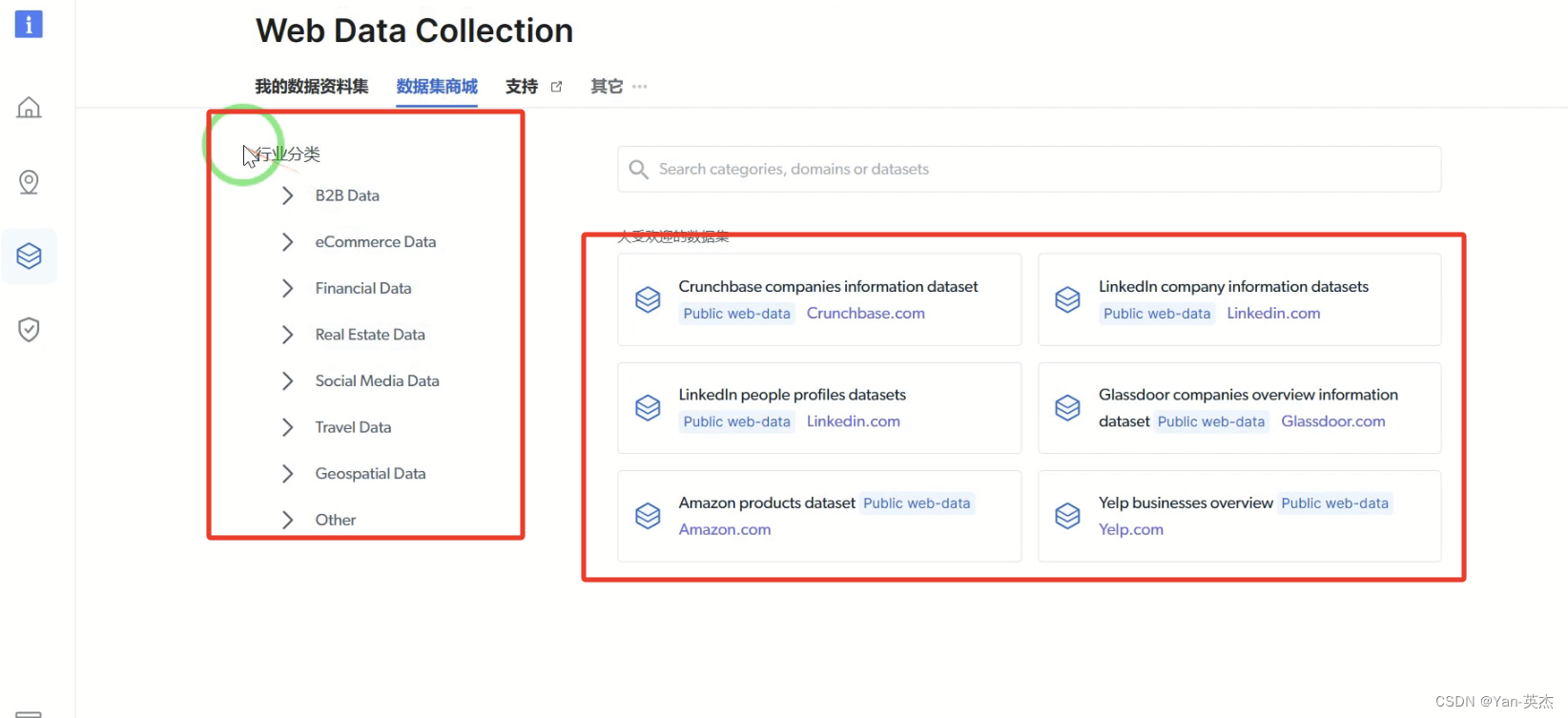The width and height of the screenshot is (1568, 718).
Task: Switch to 我的数据资料集 tab
Action: point(311,87)
